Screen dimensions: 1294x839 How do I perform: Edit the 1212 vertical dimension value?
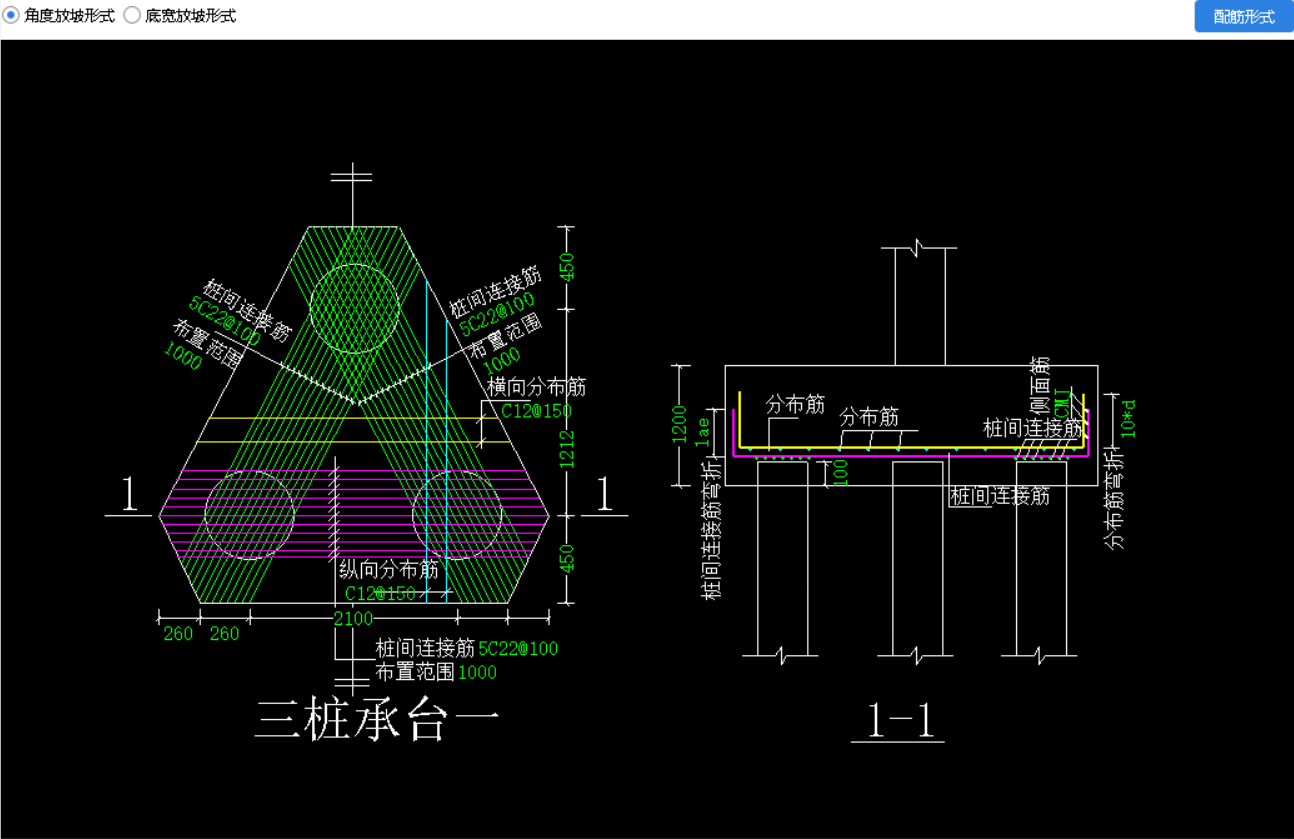(567, 449)
